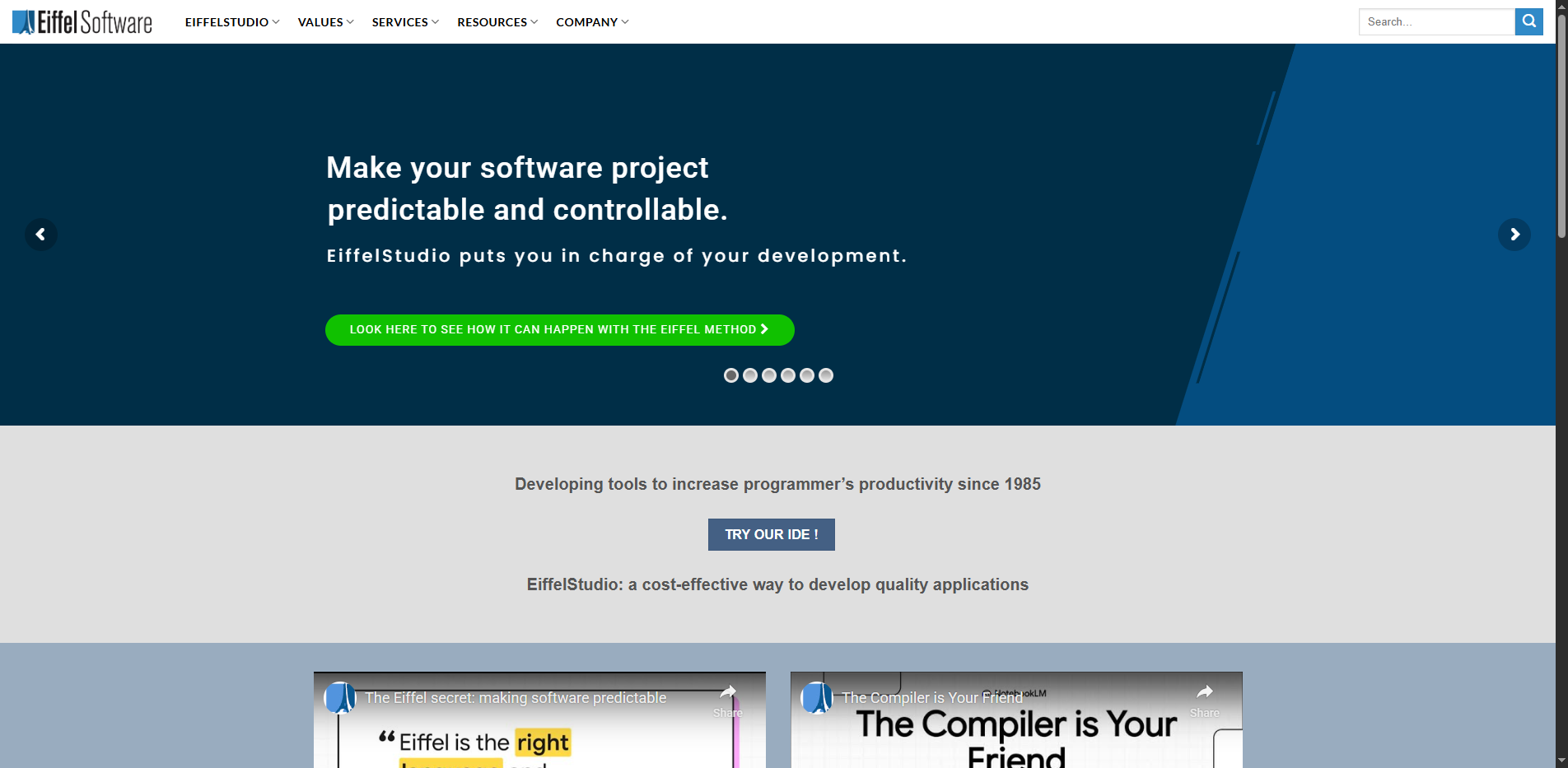The image size is (1568, 768).
Task: Expand the COMPANY menu
Action: 592,22
